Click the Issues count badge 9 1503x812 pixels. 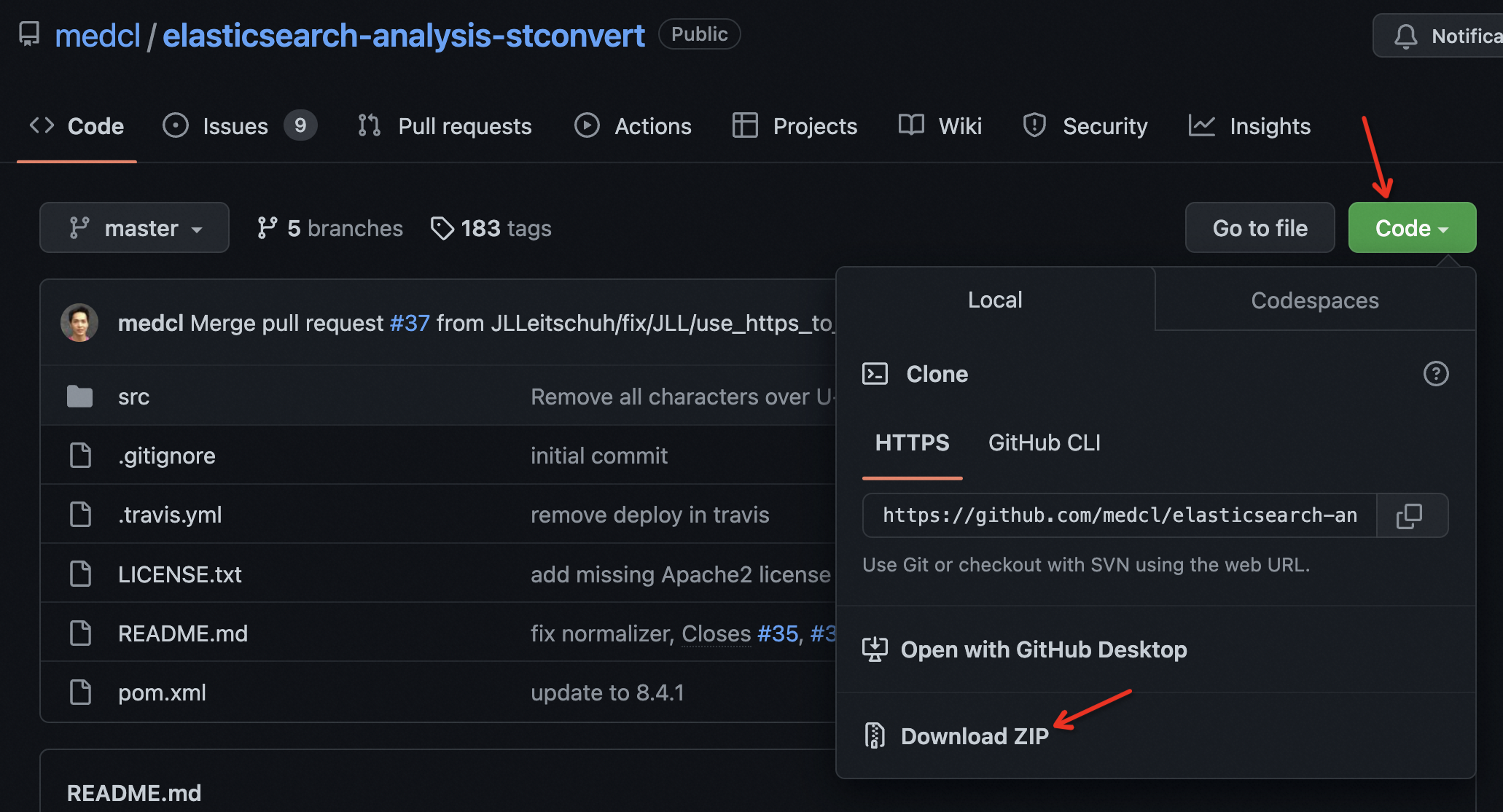tap(300, 126)
